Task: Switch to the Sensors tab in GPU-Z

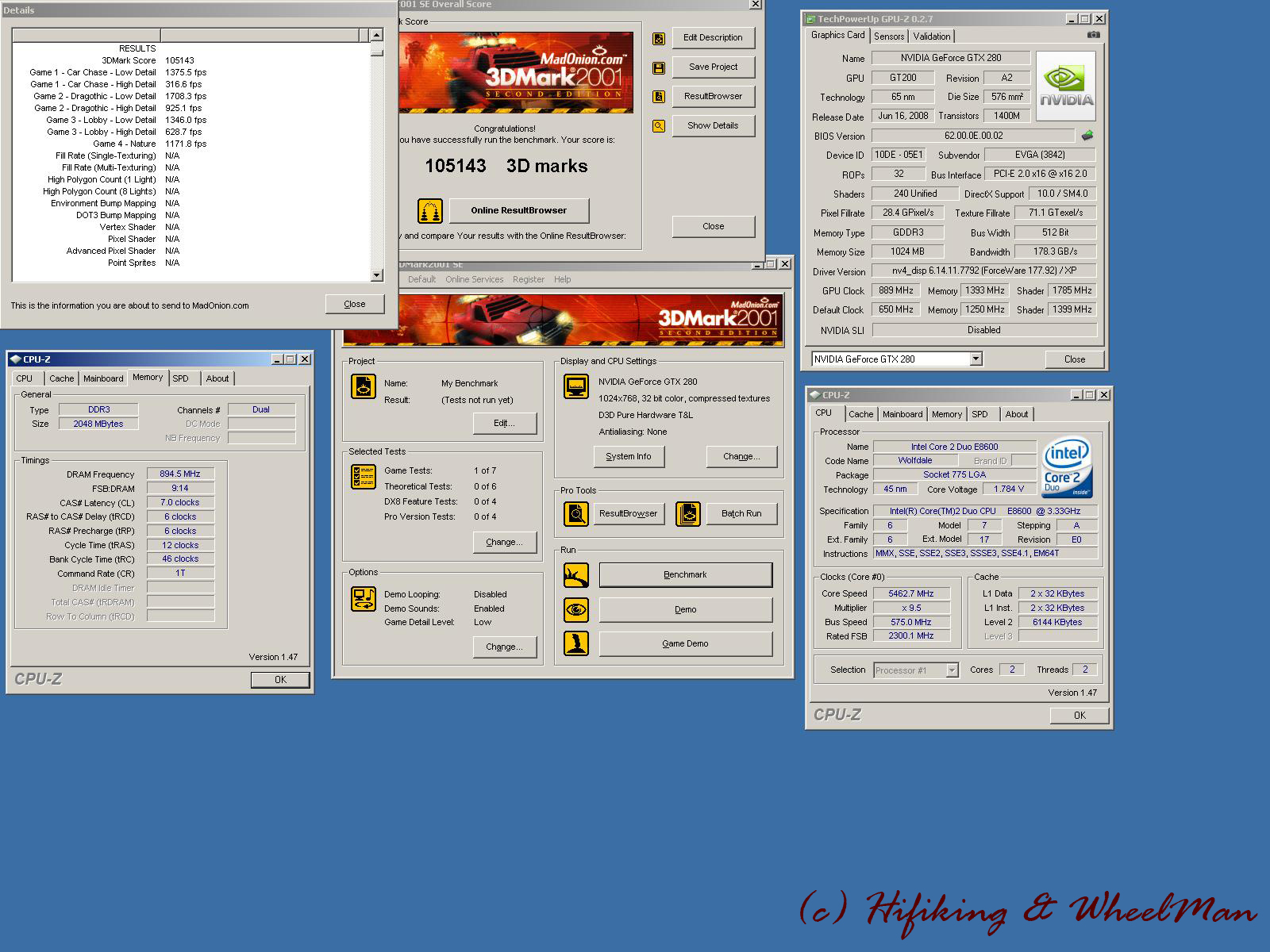Action: click(x=889, y=36)
